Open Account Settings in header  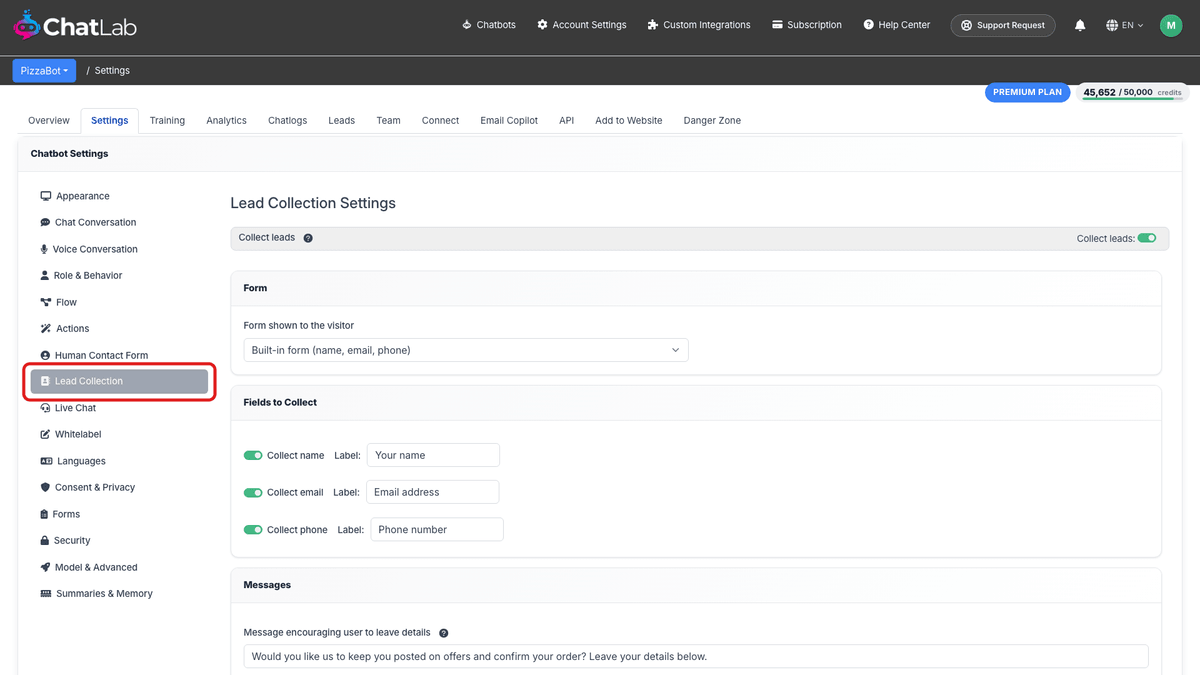581,25
